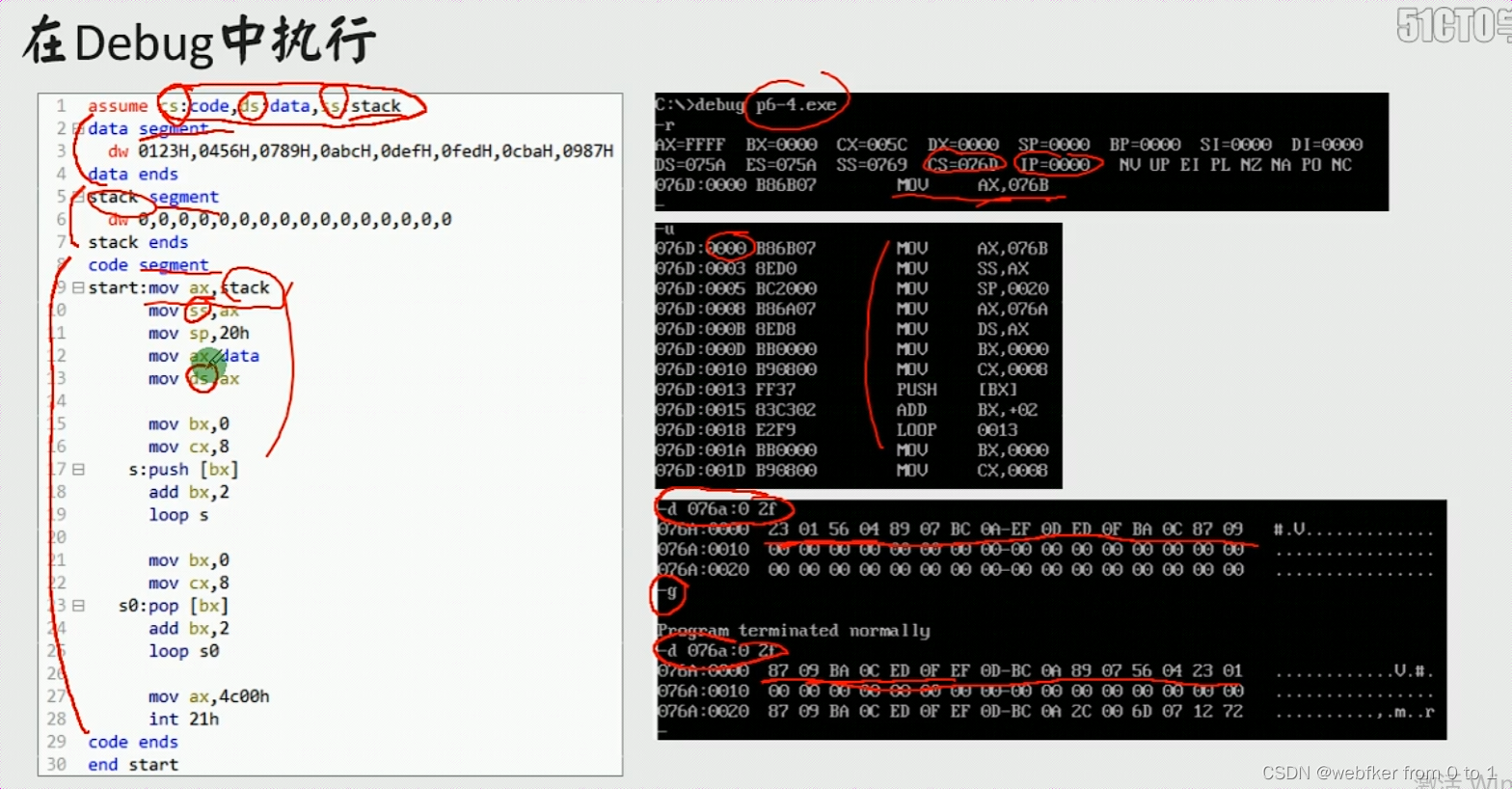Image resolution: width=1512 pixels, height=789 pixels.
Task: Click the IP=0000 register value
Action: (x=1054, y=165)
